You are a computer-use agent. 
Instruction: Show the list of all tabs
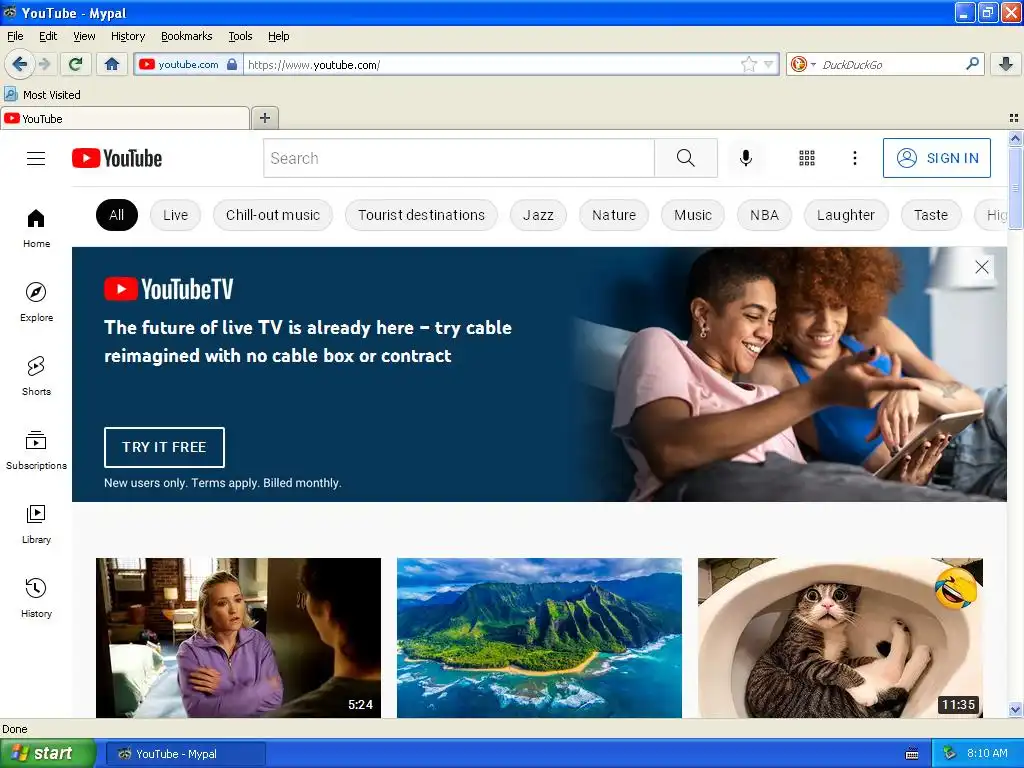(x=1014, y=118)
